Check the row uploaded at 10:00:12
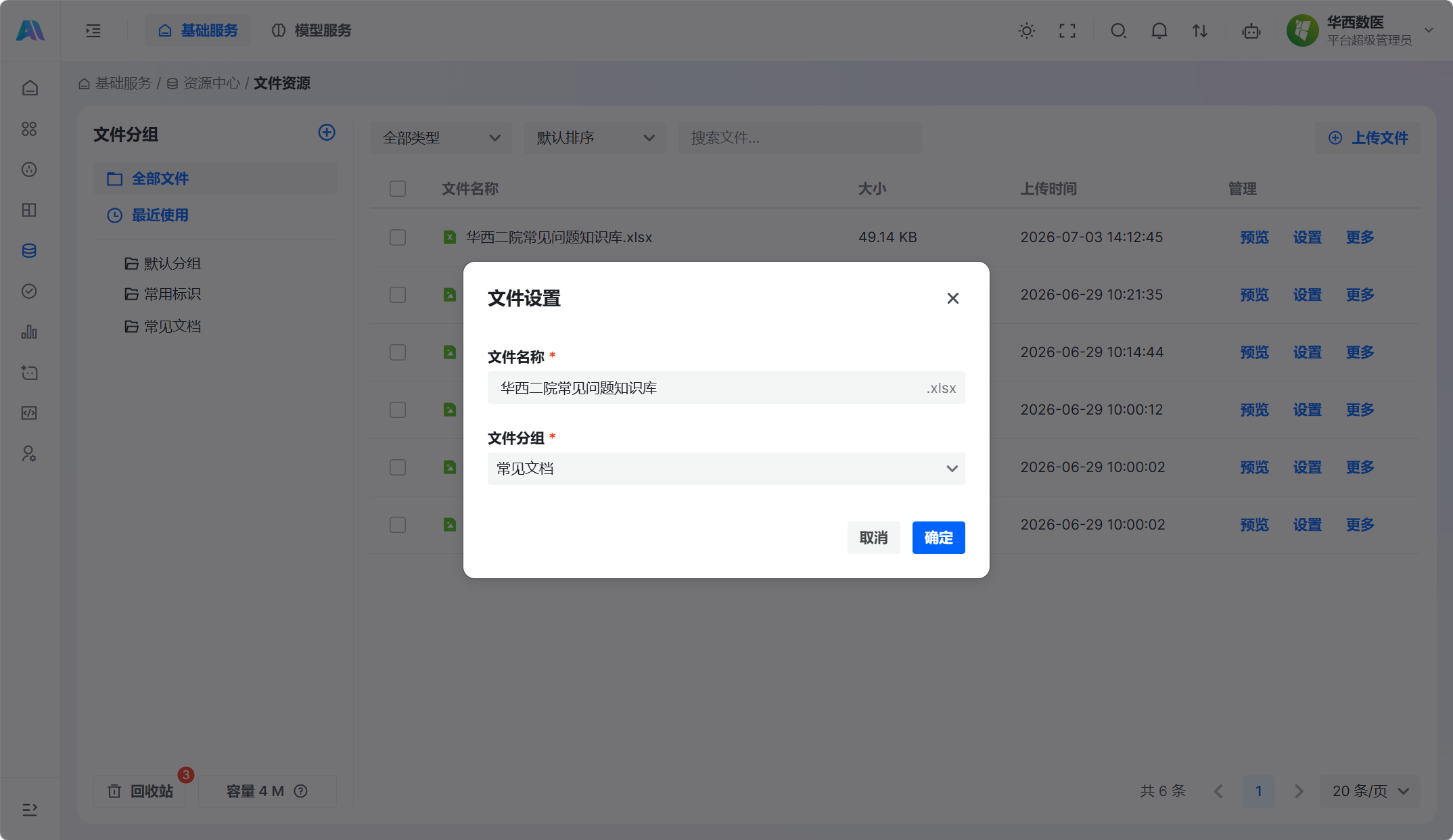1453x840 pixels. pyautogui.click(x=398, y=410)
